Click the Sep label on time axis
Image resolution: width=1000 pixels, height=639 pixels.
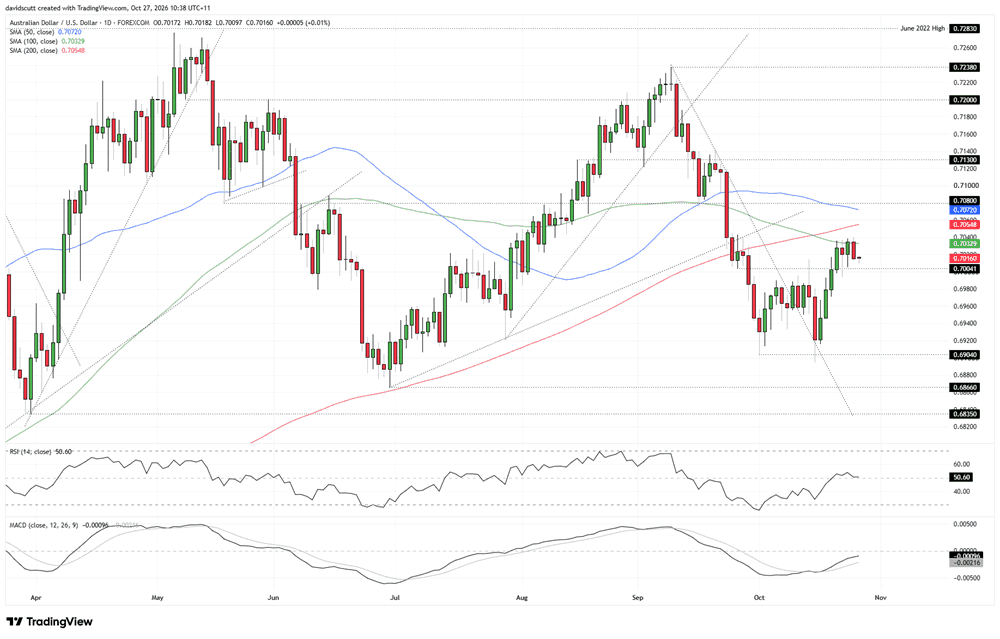(x=638, y=598)
